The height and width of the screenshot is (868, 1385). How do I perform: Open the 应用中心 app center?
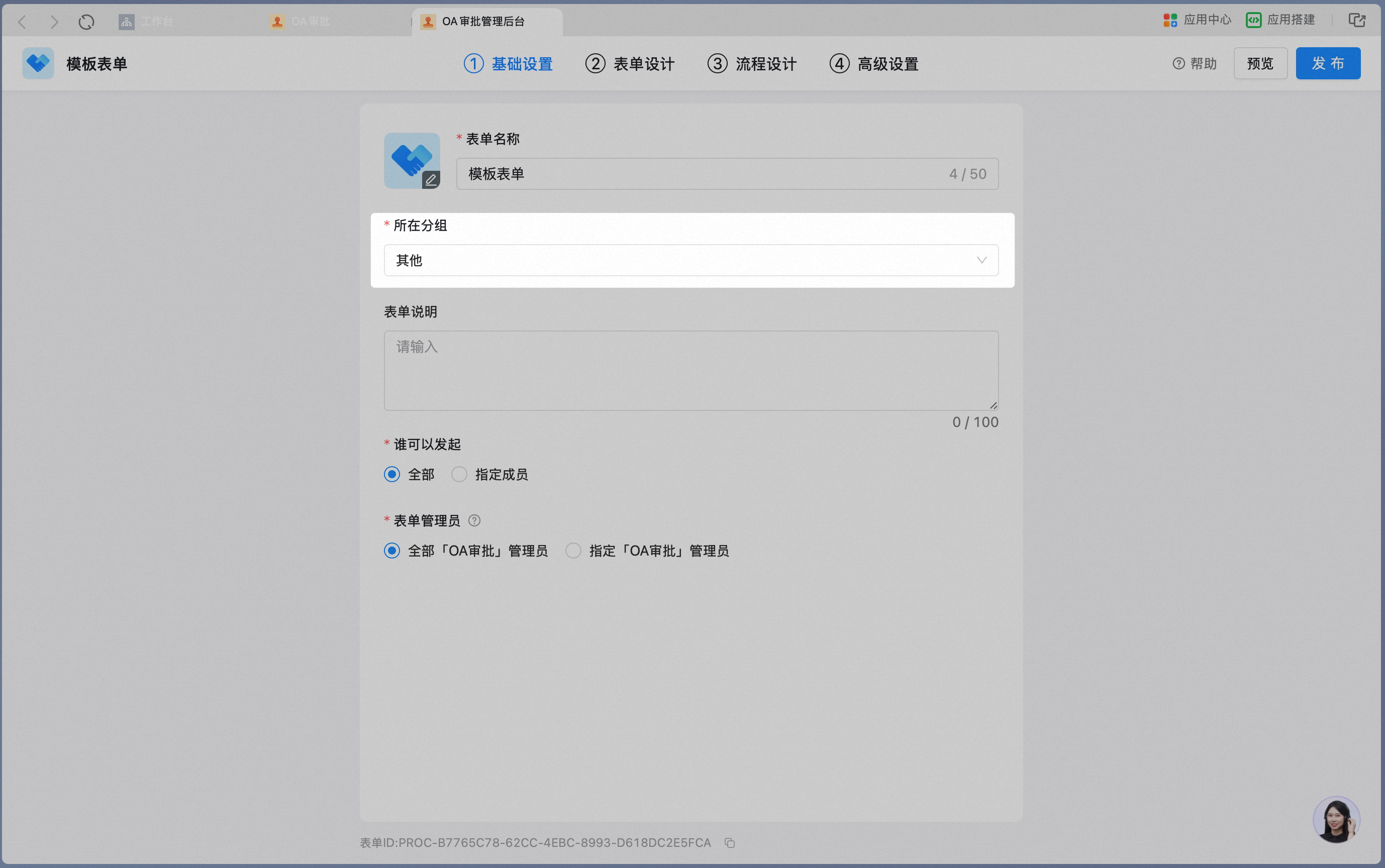[1197, 20]
